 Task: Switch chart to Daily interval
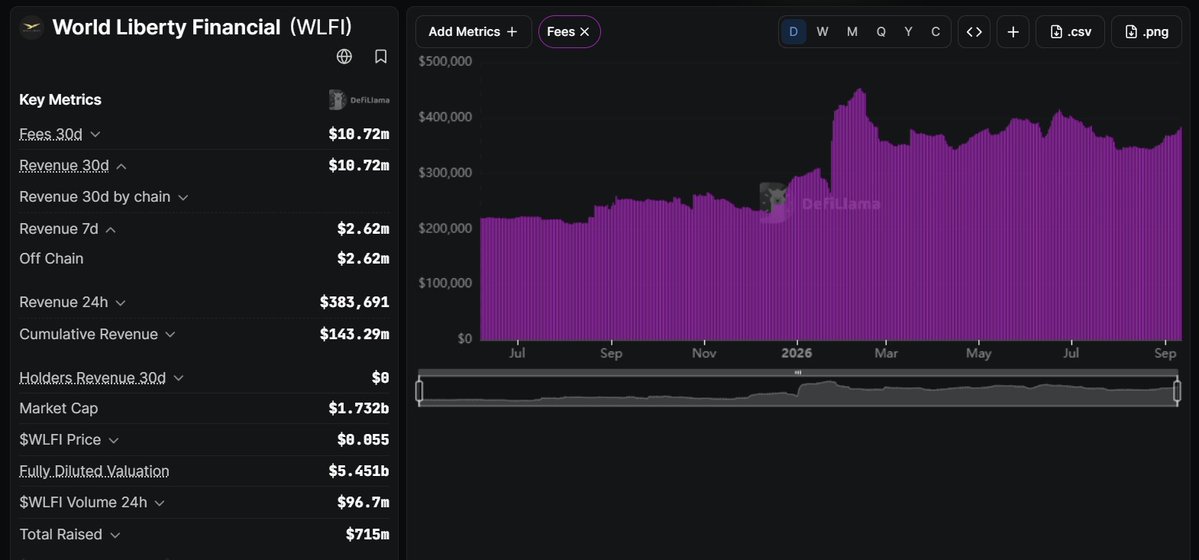794,32
